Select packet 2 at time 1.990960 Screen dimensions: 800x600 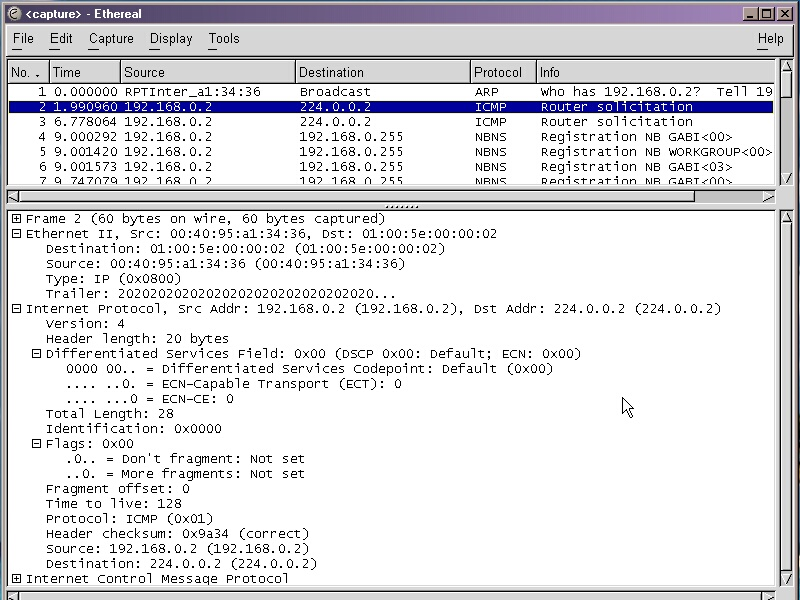391,107
